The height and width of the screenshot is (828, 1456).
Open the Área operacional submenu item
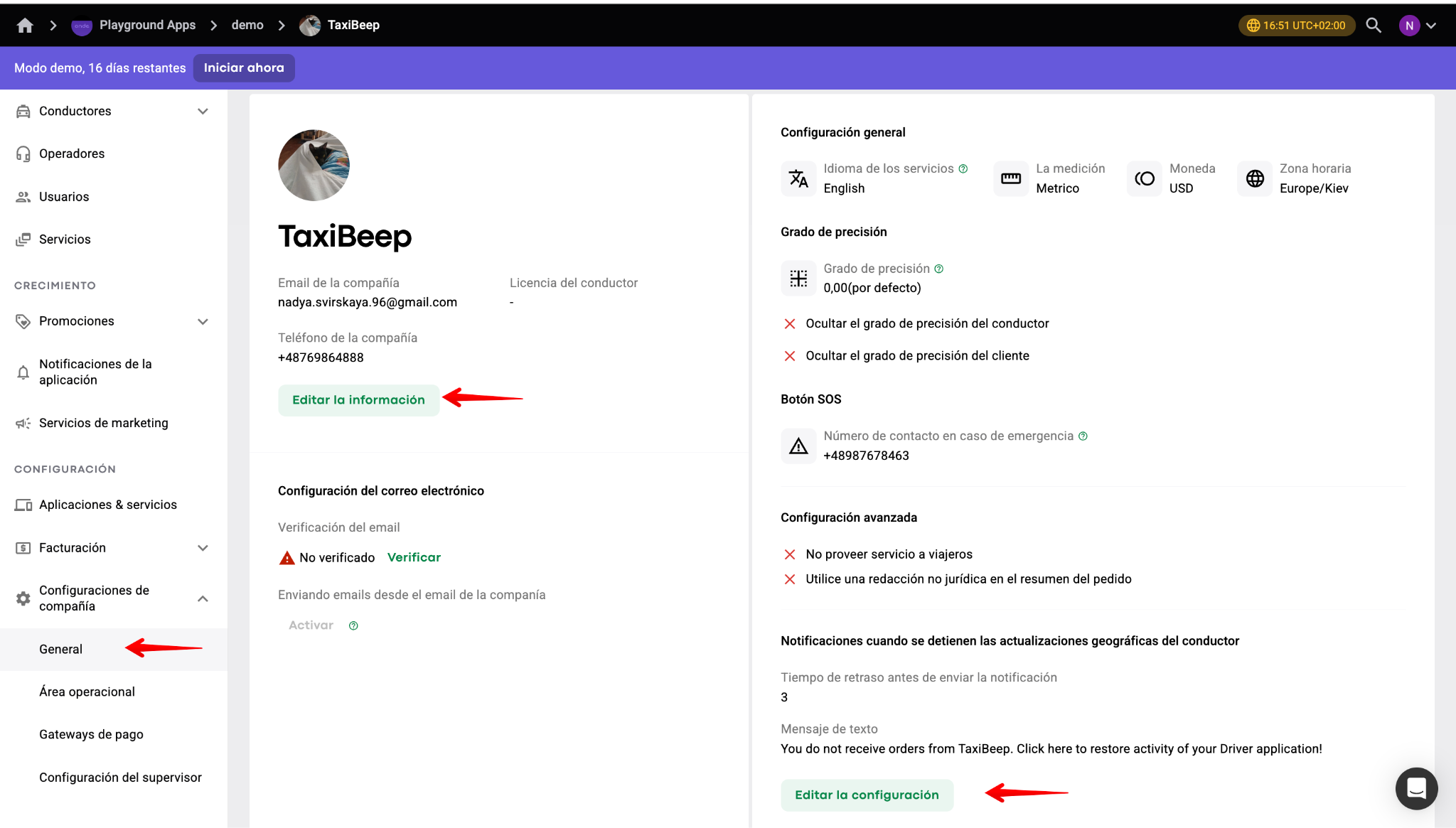click(x=87, y=692)
